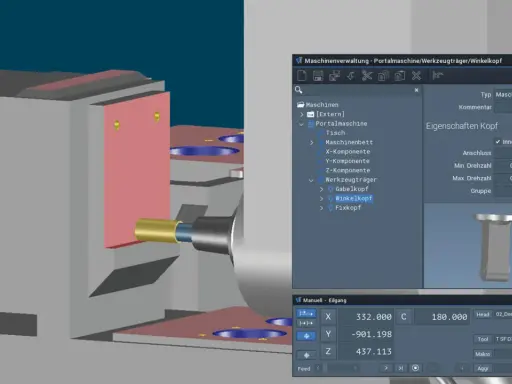Click the Typ field value
This screenshot has width=512, height=384.
[503, 95]
